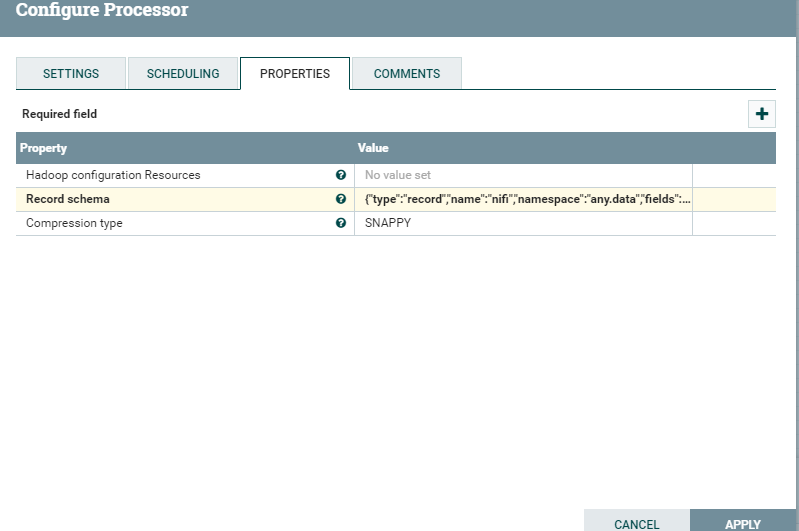
Task: Open help icon for Hadoop configuration Resources
Action: [341, 175]
